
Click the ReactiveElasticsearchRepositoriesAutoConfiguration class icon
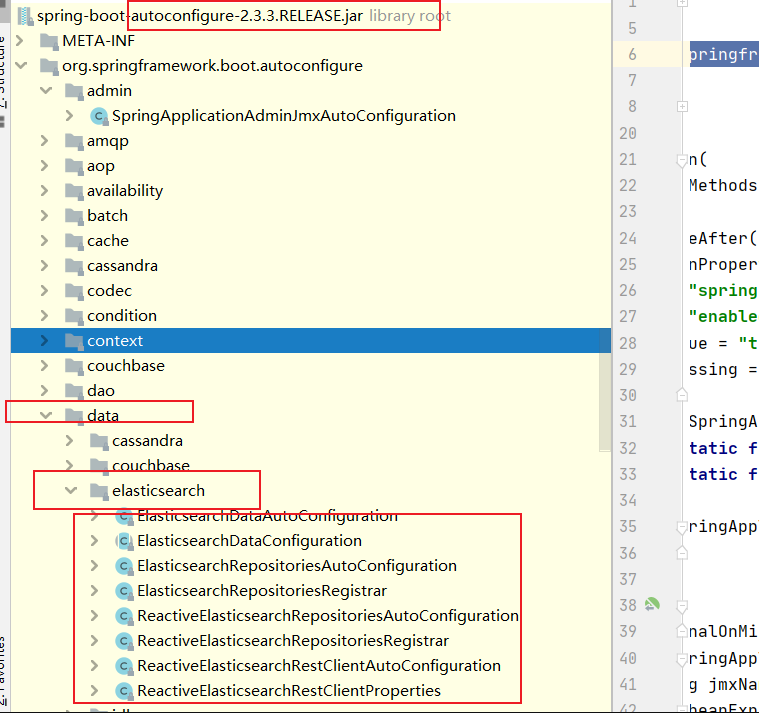[x=124, y=616]
